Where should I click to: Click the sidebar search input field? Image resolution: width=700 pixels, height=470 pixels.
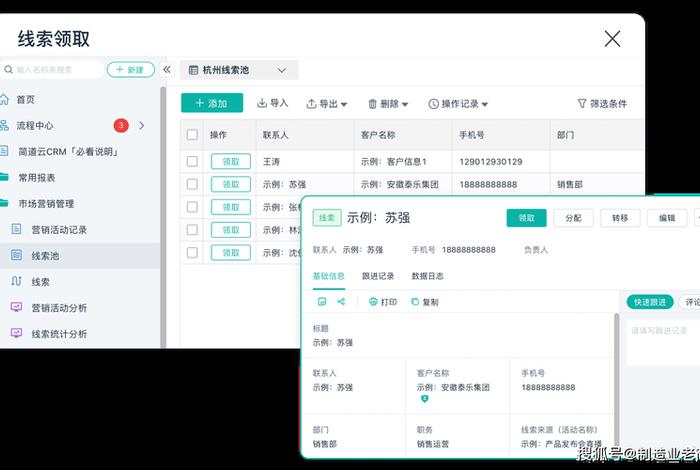[51, 70]
